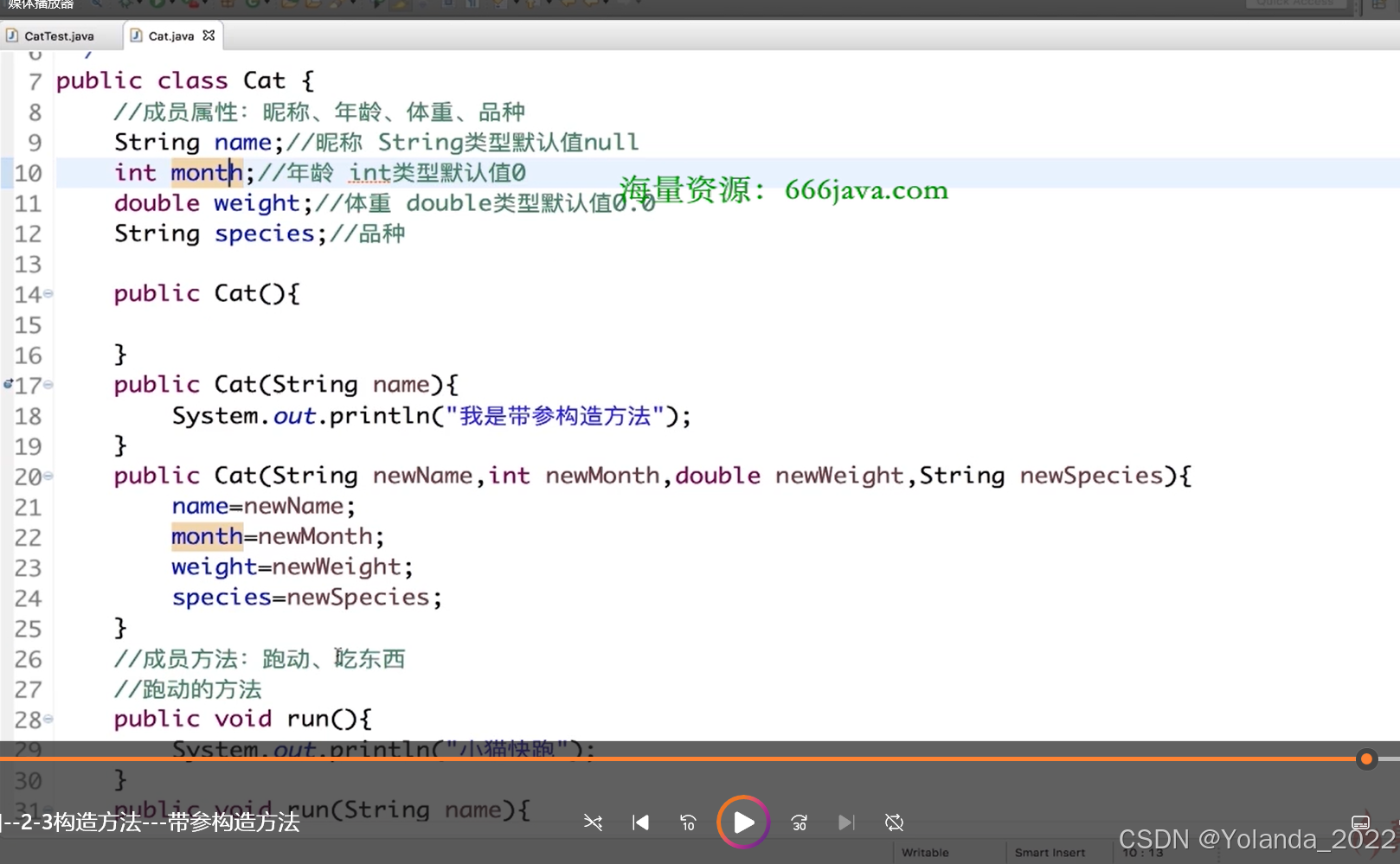
Task: Click class name 'Cat' on line 7
Action: click(264, 80)
